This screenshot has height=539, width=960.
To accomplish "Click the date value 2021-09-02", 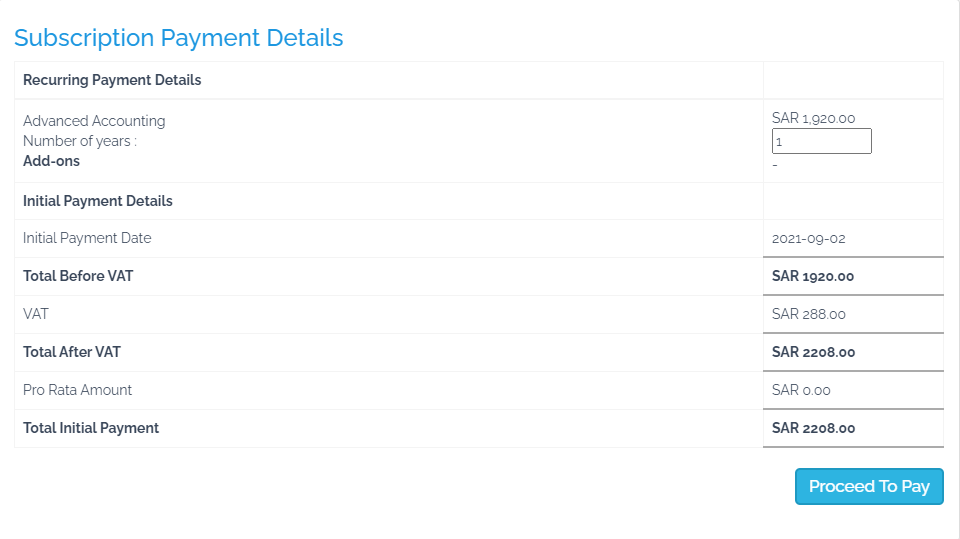I will 809,239.
